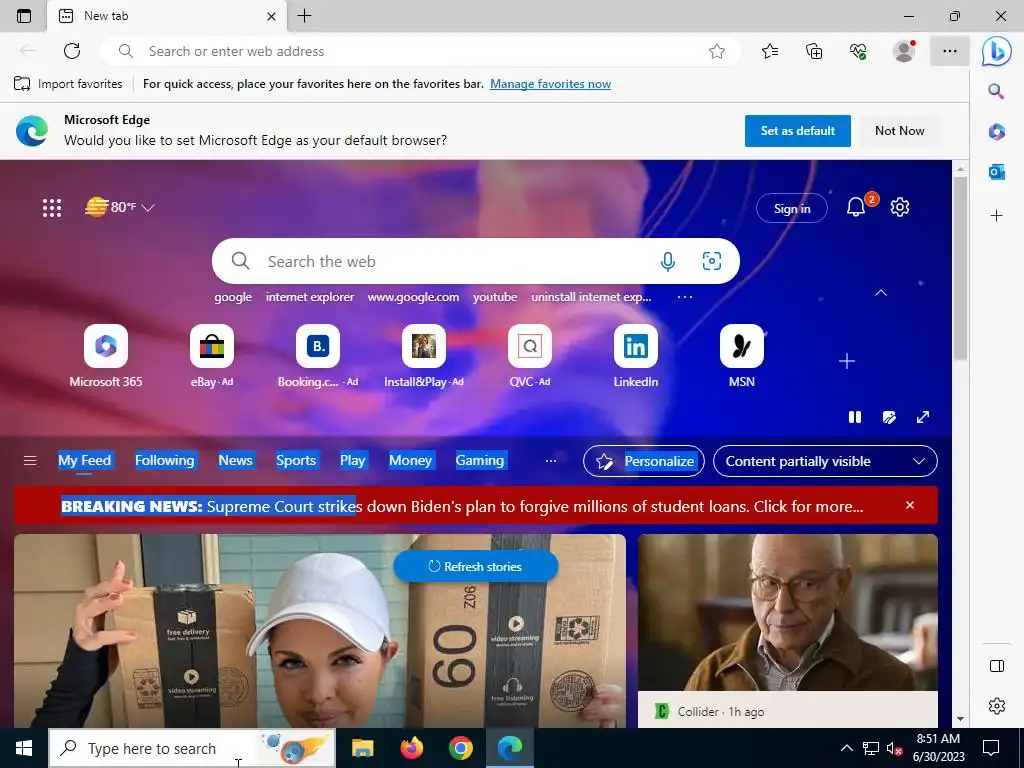Focus the Search the web box

coord(475,261)
